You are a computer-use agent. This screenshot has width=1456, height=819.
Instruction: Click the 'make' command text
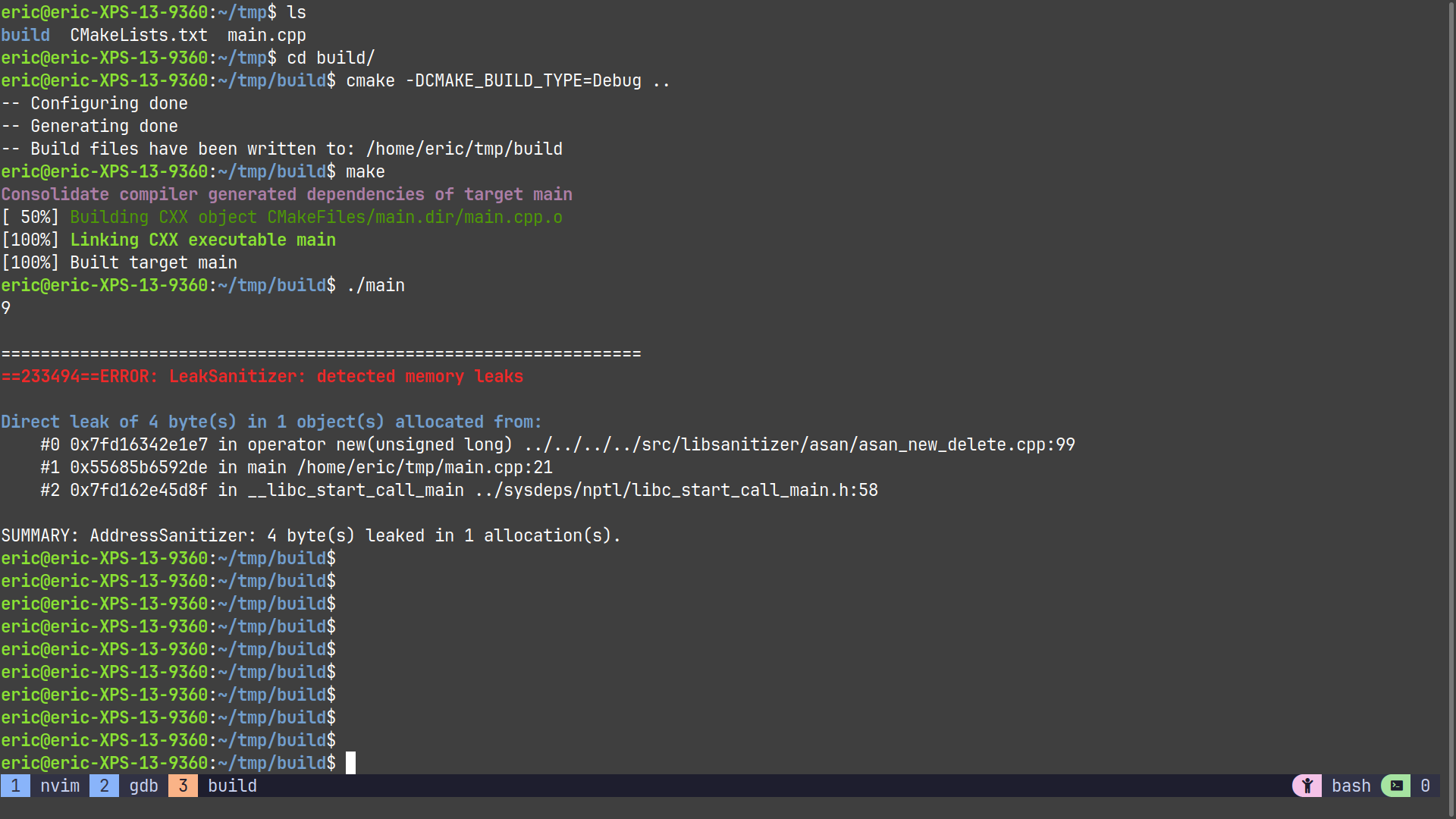coord(366,171)
